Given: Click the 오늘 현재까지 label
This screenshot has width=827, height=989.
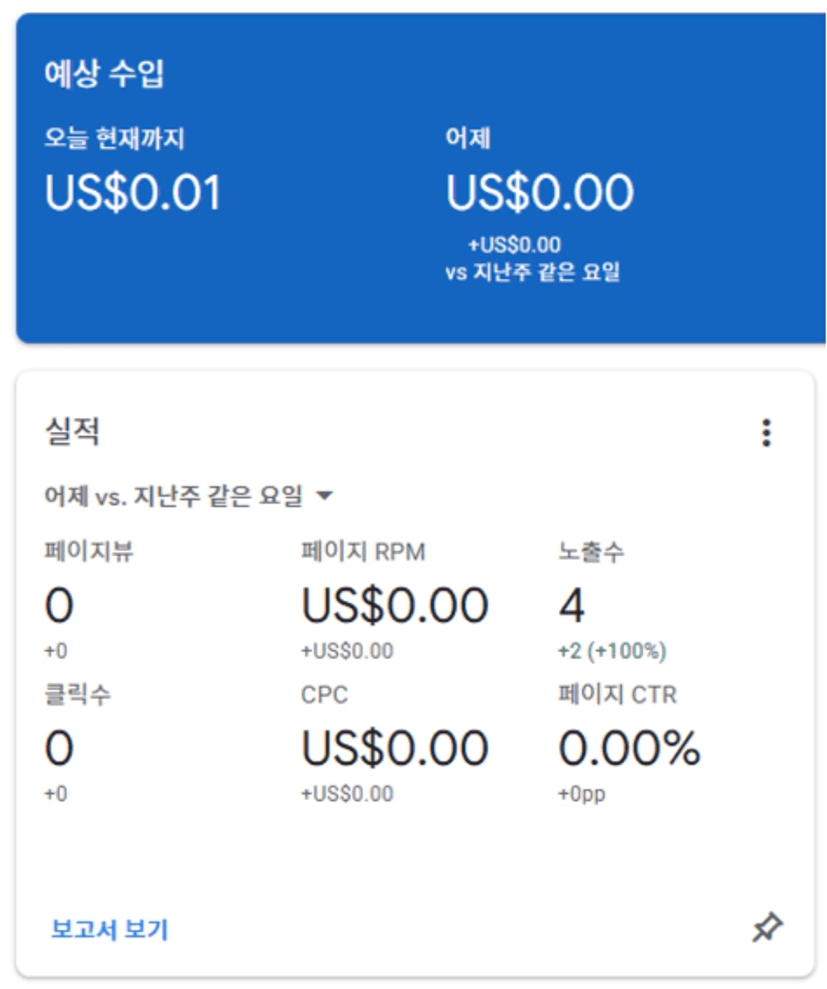Looking at the screenshot, I should 114,139.
